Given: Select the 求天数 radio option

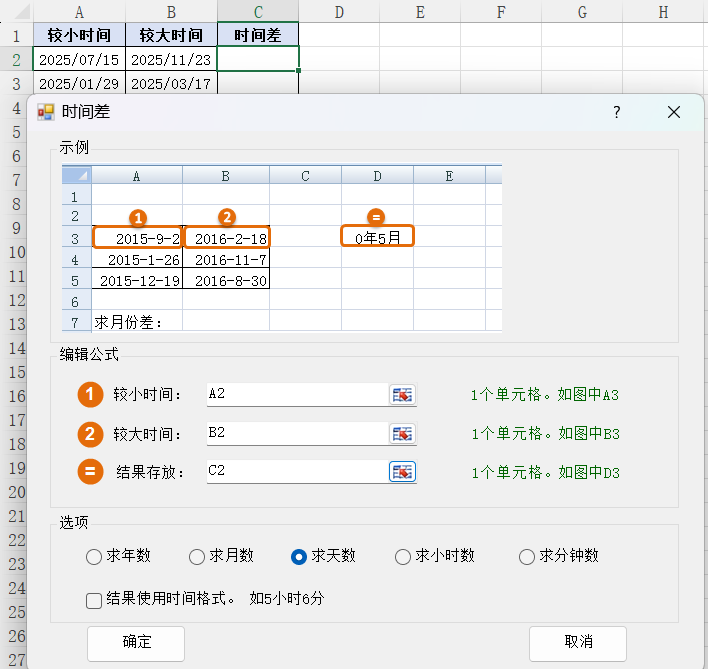Looking at the screenshot, I should coord(299,557).
